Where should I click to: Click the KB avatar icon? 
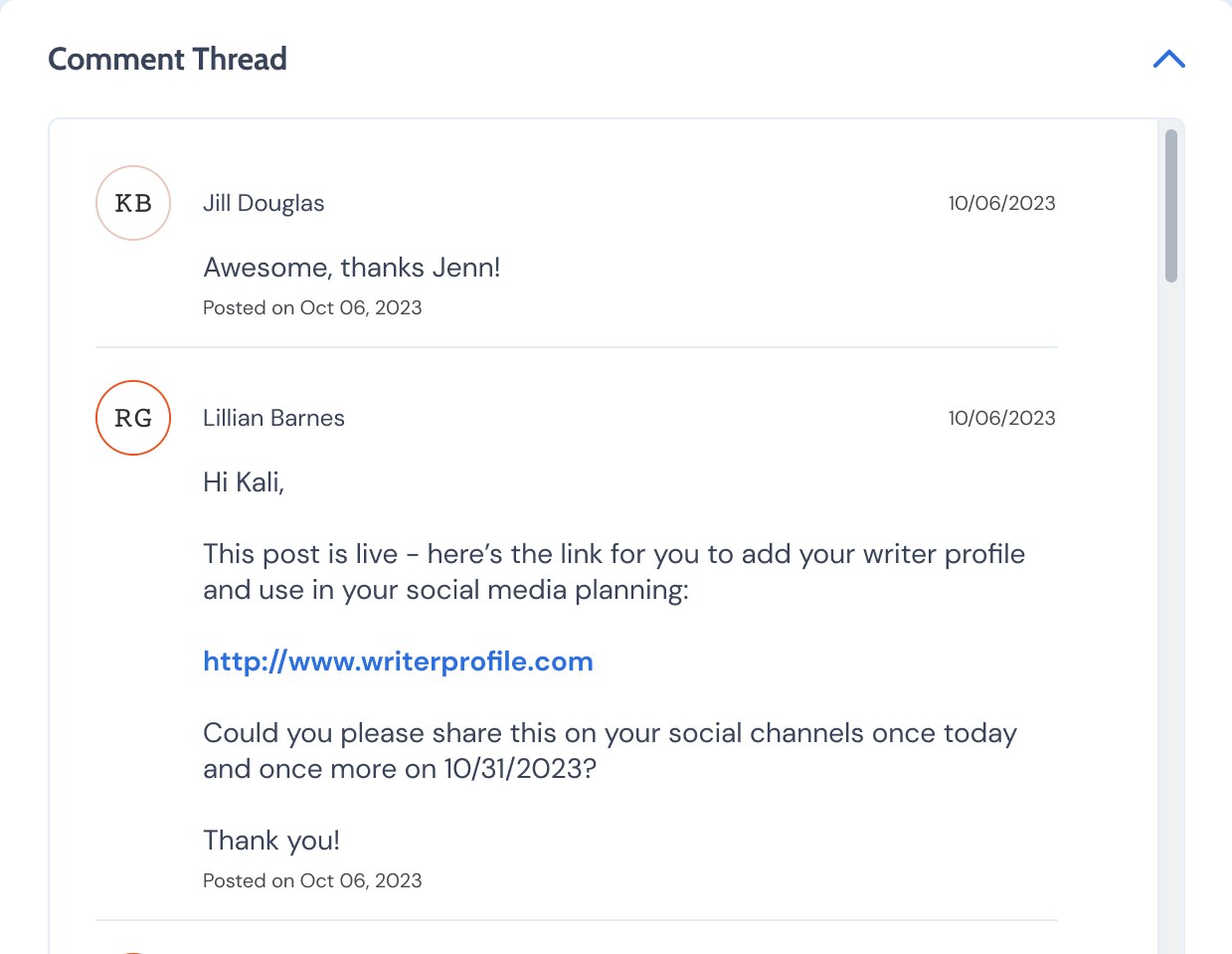coord(133,203)
